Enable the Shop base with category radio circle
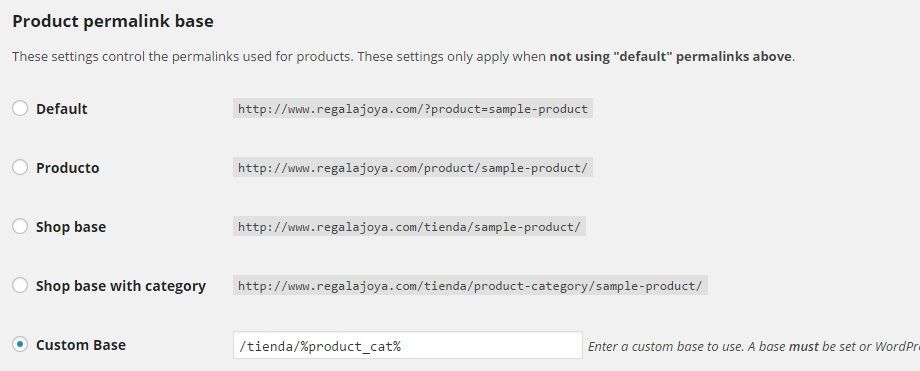The width and height of the screenshot is (920, 371). click(20, 286)
